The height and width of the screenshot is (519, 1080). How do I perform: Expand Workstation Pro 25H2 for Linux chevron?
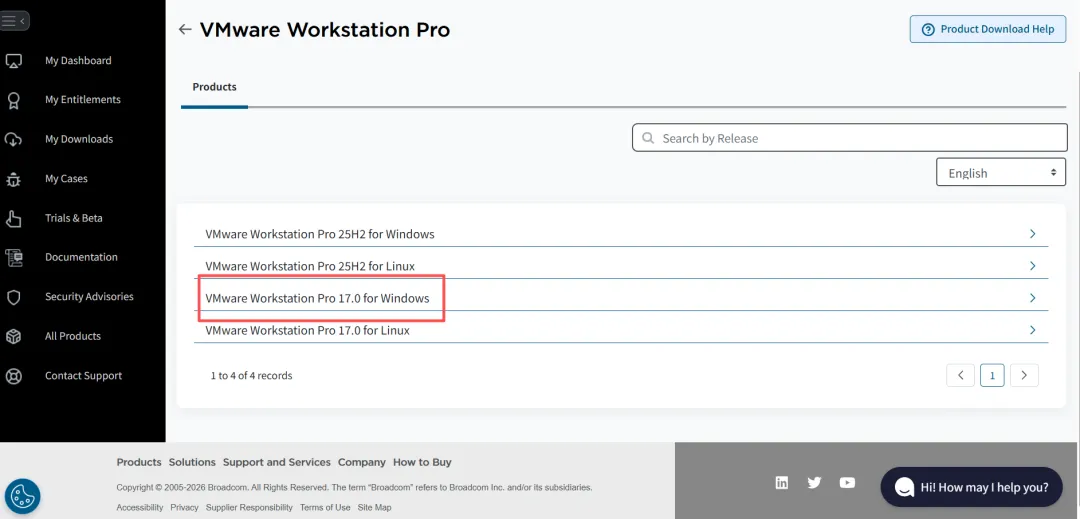[x=1032, y=266]
